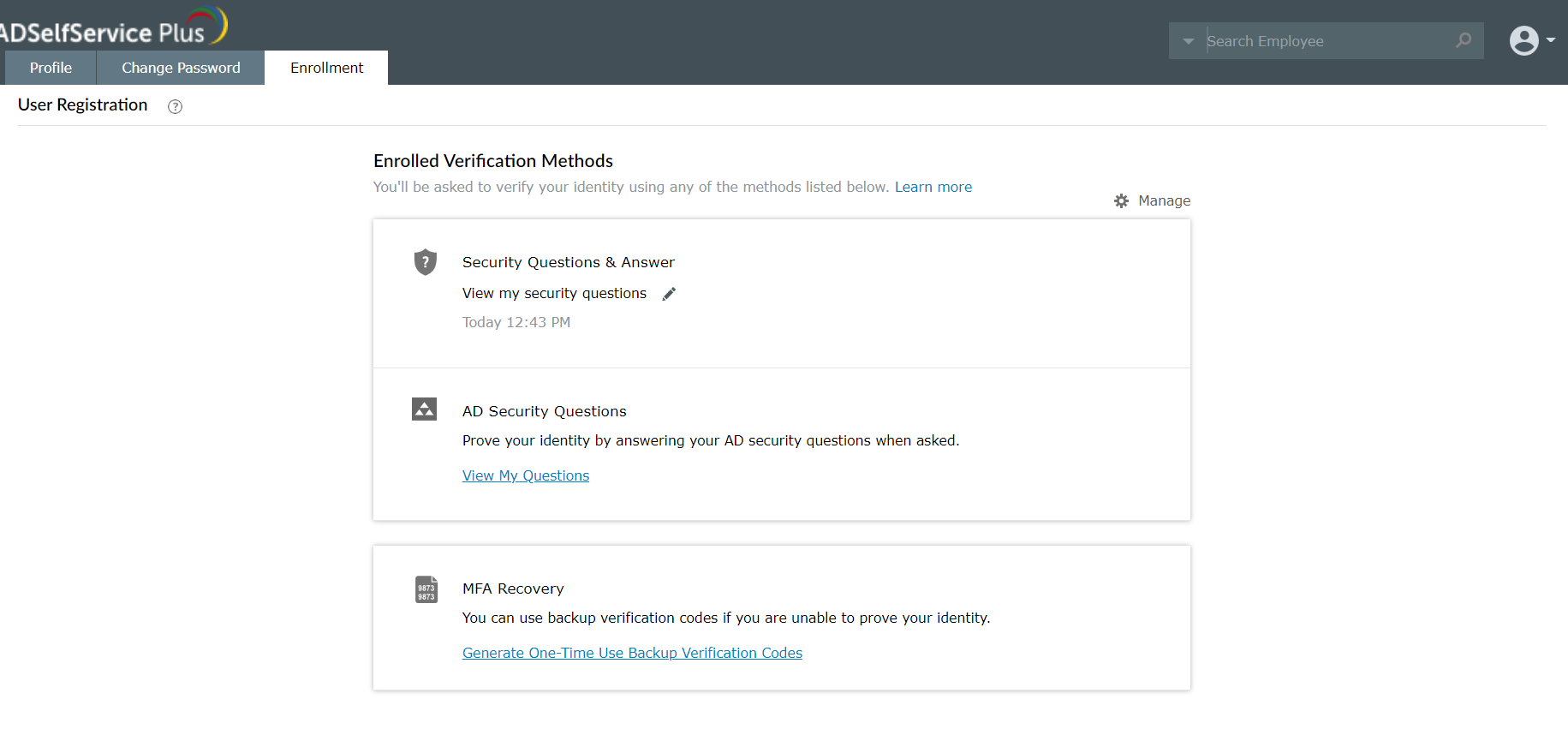Select the Enrollment tab
Image resolution: width=1568 pixels, height=747 pixels.
click(326, 68)
